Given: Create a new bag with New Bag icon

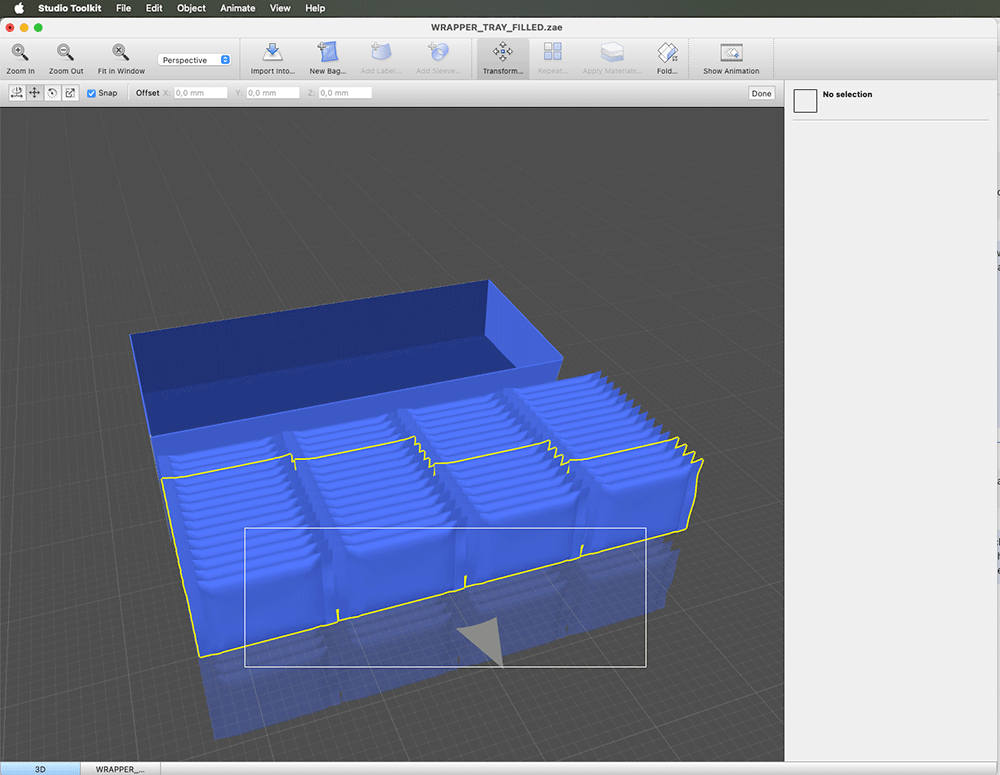Looking at the screenshot, I should (326, 53).
